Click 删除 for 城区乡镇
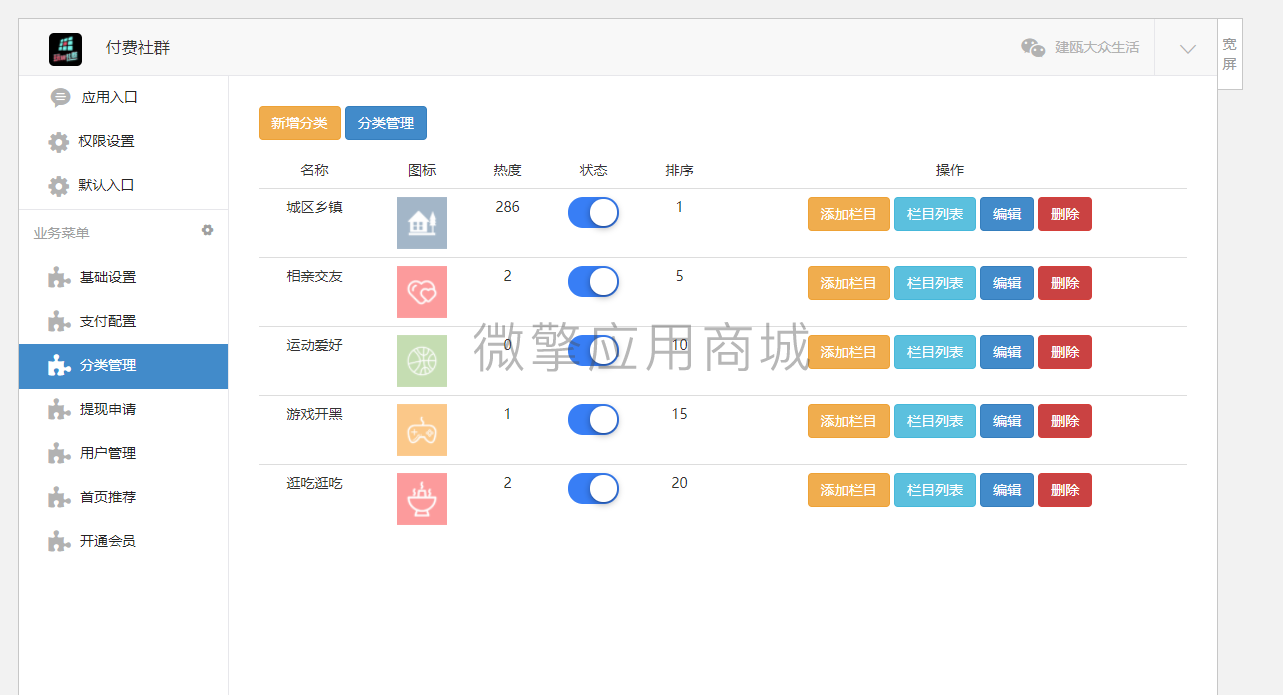The image size is (1283, 695). pos(1065,214)
